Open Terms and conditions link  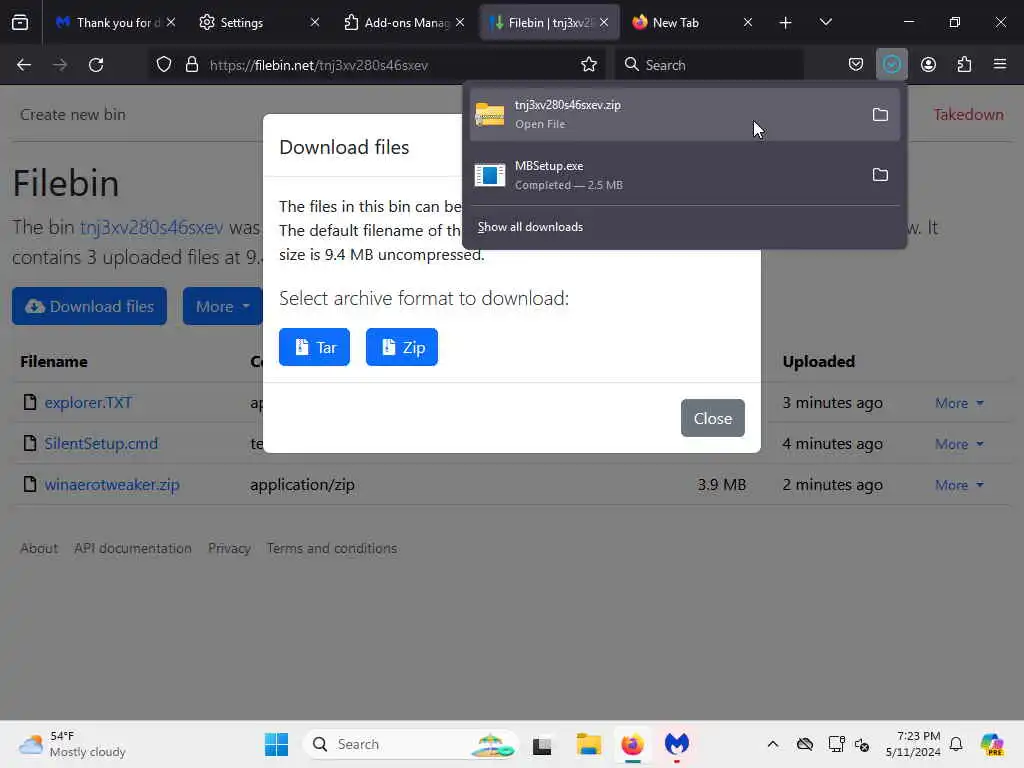[x=332, y=548]
